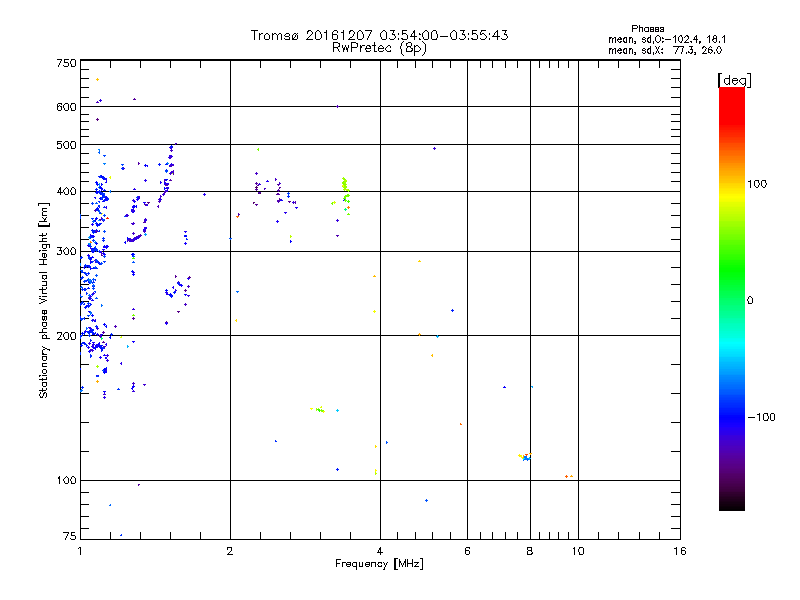Click the color bar phase scale
The image size is (800, 600).
pyautogui.click(x=732, y=299)
